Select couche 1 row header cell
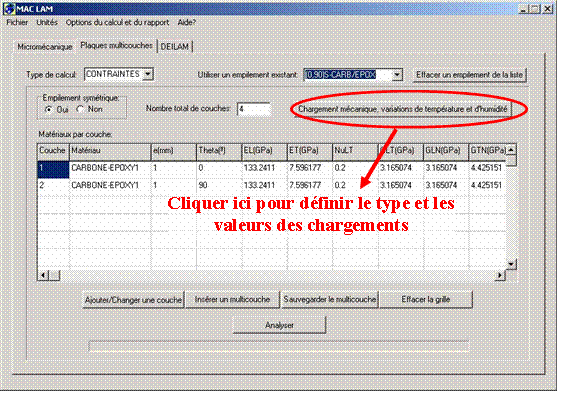 click(x=53, y=169)
